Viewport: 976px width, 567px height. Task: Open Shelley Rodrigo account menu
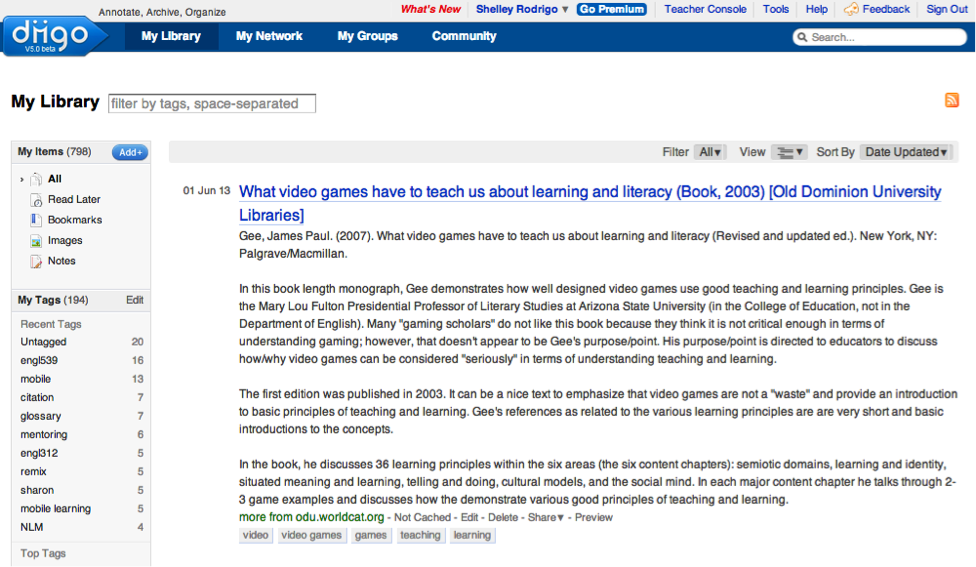click(x=521, y=9)
